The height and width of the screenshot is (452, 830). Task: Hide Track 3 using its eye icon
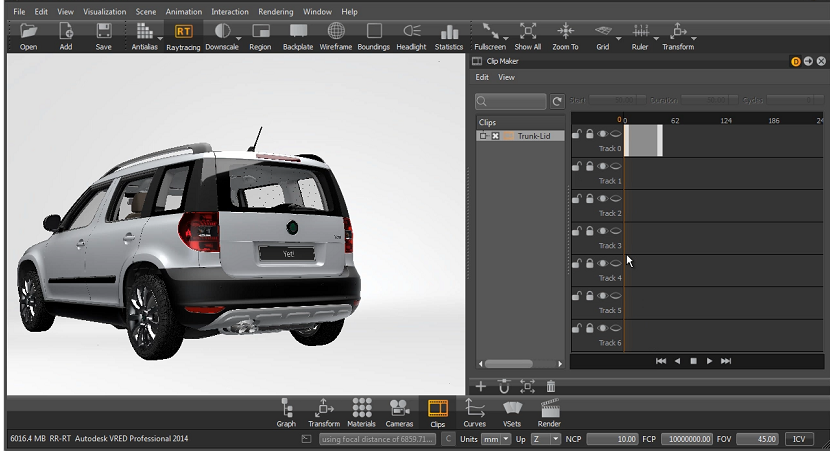(x=602, y=231)
